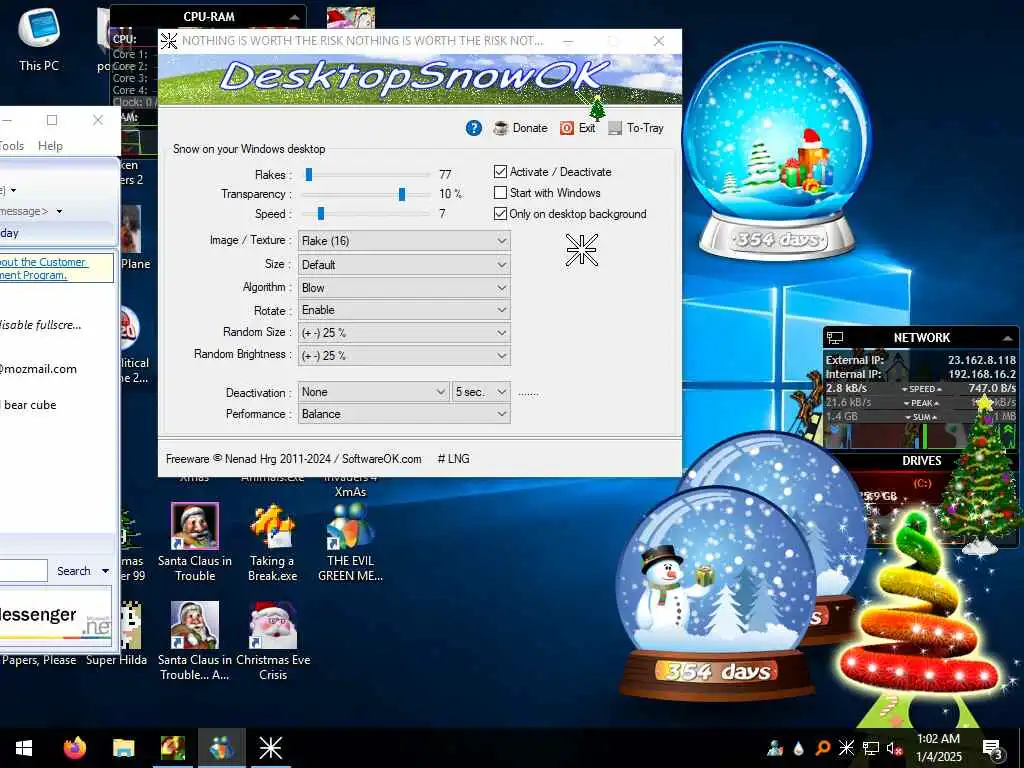Switch to the Messenger taskbar icon

point(221,748)
